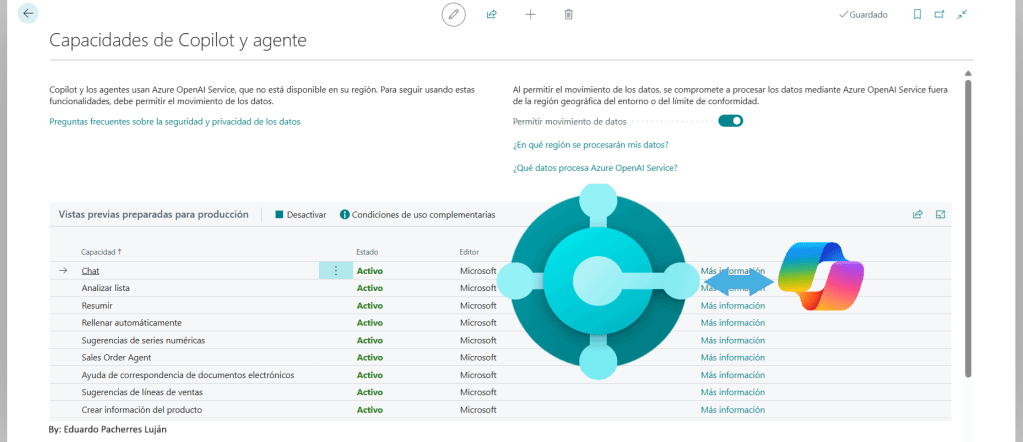Open ¿Qué datos procesa Azure OpenAI Service?

click(x=595, y=168)
